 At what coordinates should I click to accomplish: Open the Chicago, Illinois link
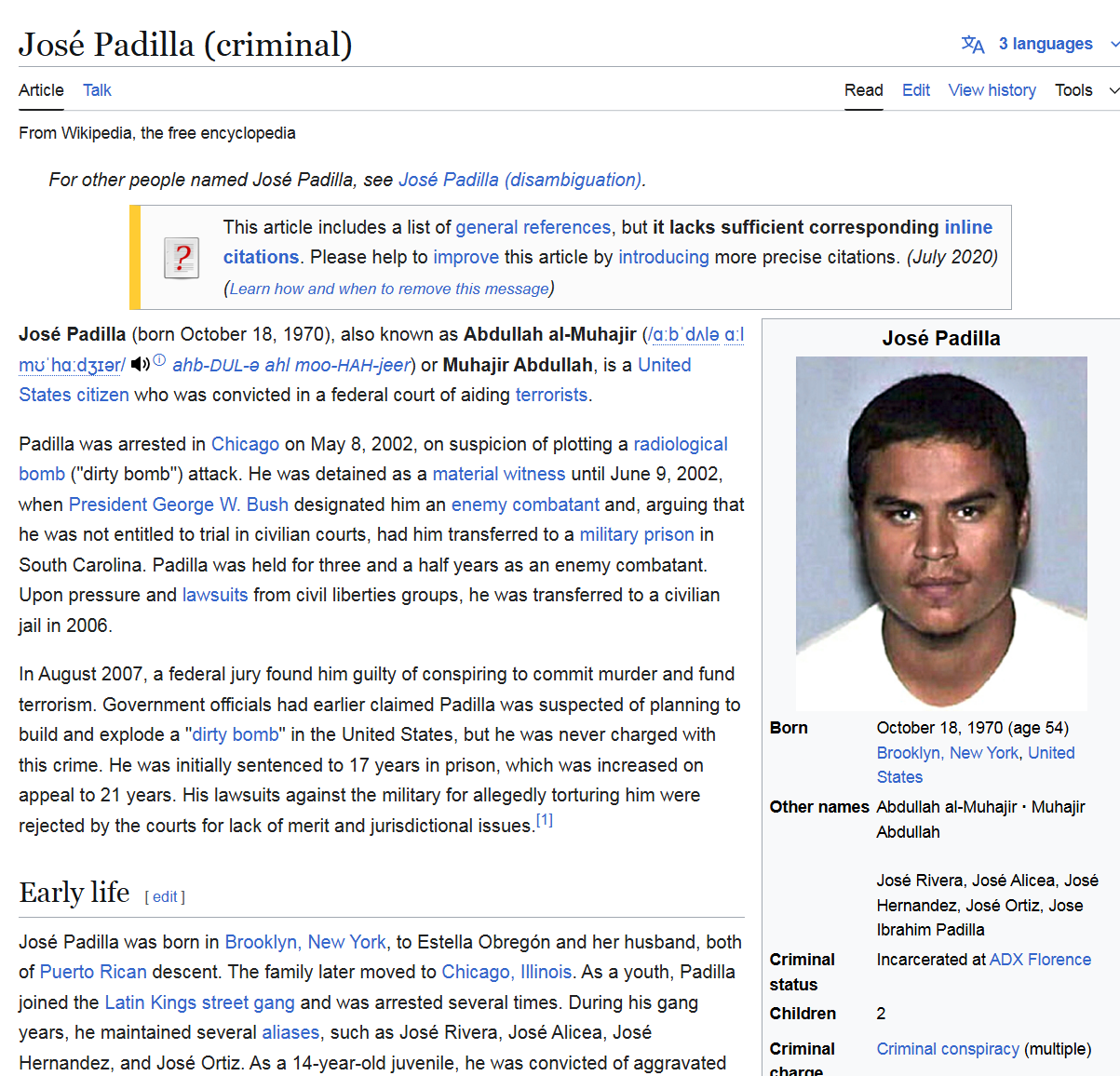(x=506, y=972)
